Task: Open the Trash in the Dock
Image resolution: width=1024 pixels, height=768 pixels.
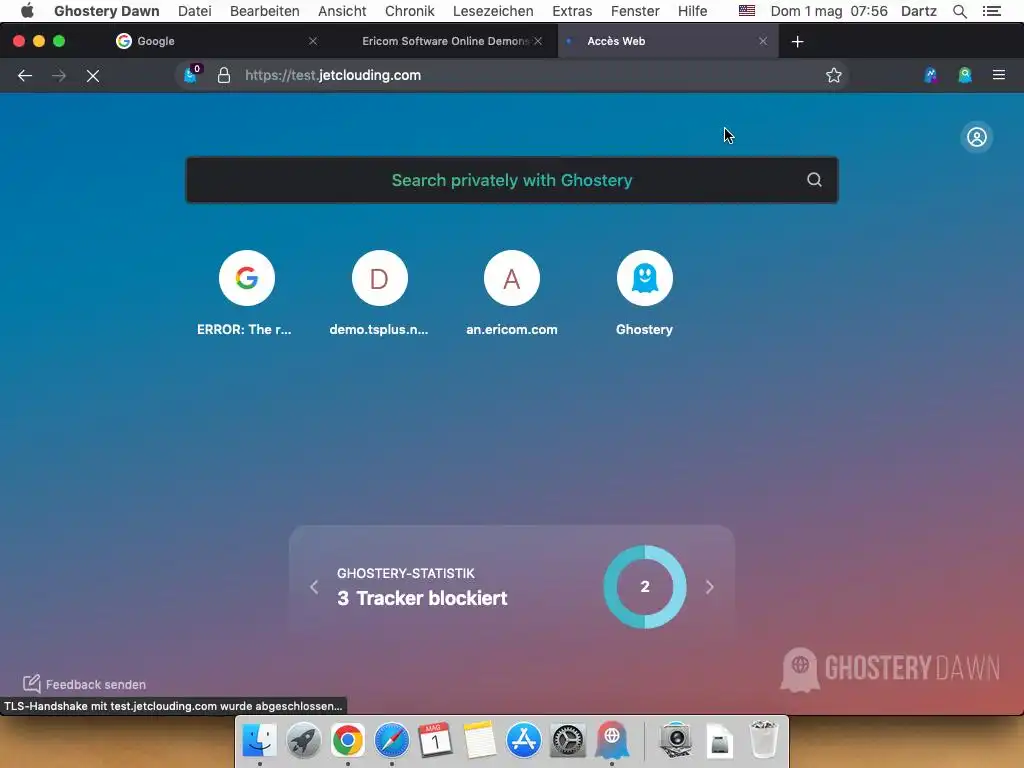Action: (763, 740)
